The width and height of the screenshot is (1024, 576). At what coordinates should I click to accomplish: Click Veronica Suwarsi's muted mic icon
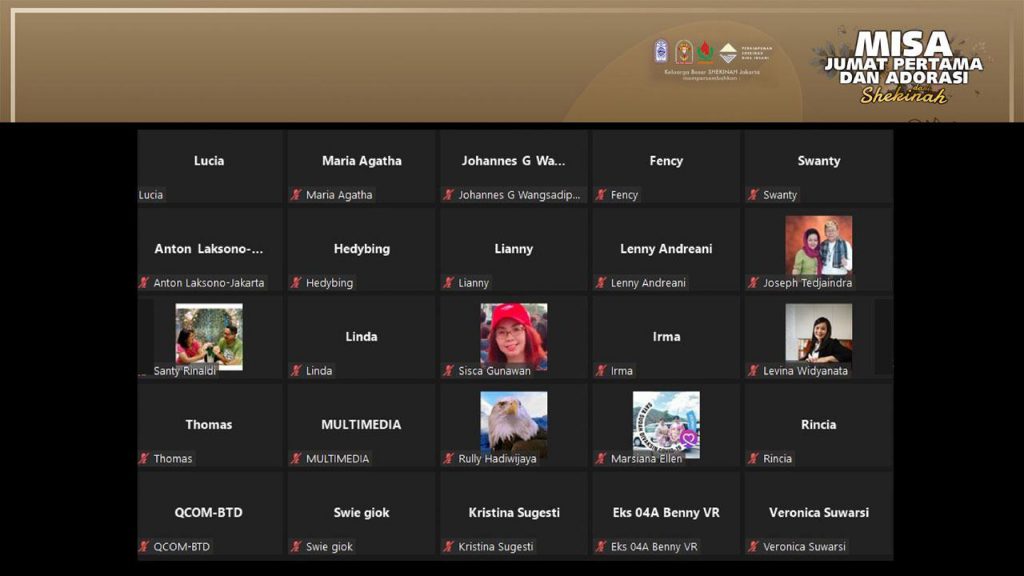coord(753,547)
